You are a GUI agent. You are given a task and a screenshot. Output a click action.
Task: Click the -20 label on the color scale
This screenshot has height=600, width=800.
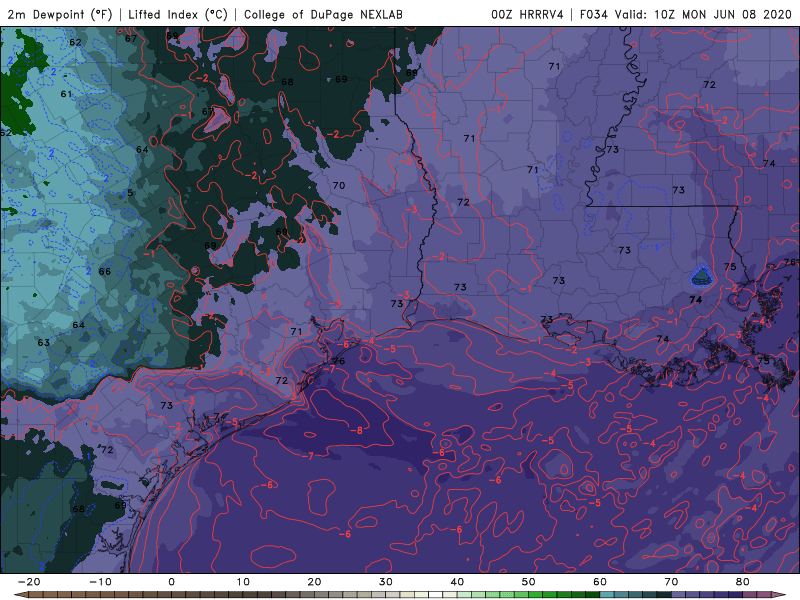pos(29,582)
